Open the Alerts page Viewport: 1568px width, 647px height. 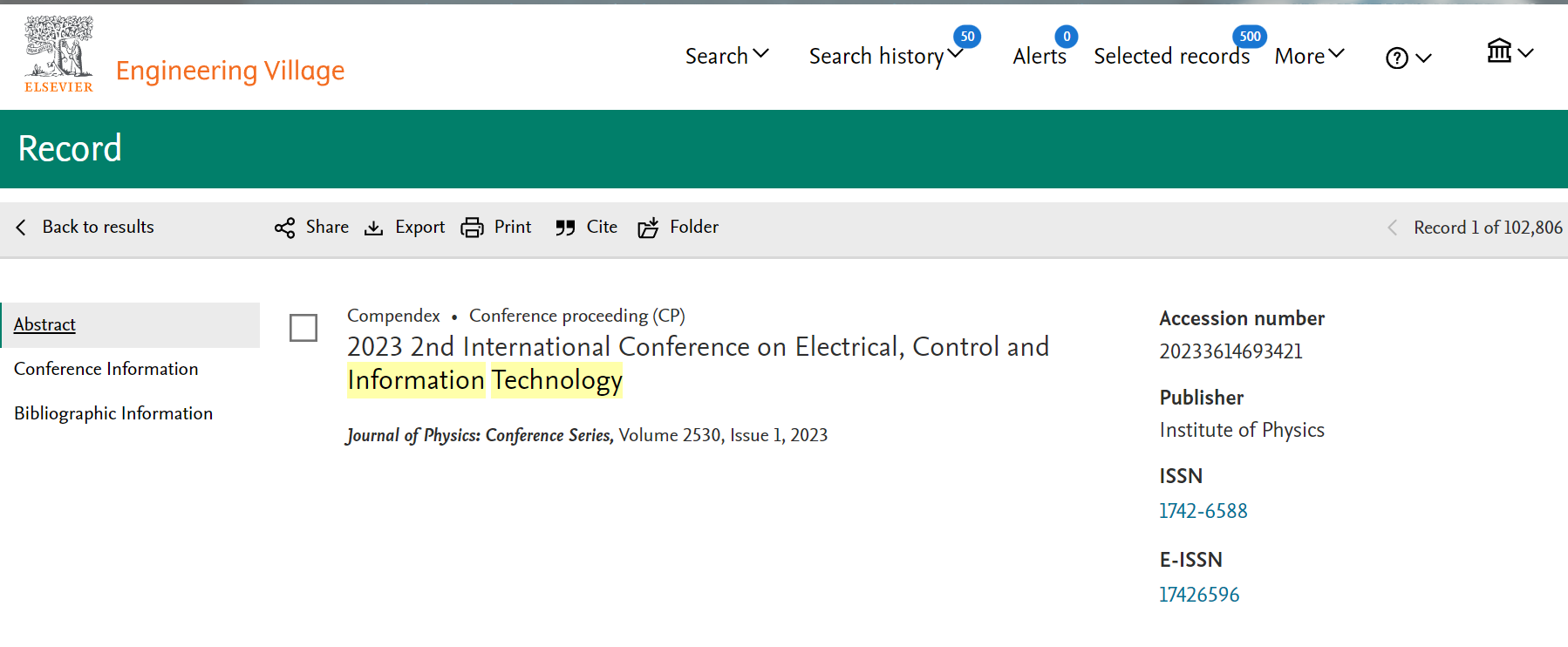click(x=1040, y=56)
